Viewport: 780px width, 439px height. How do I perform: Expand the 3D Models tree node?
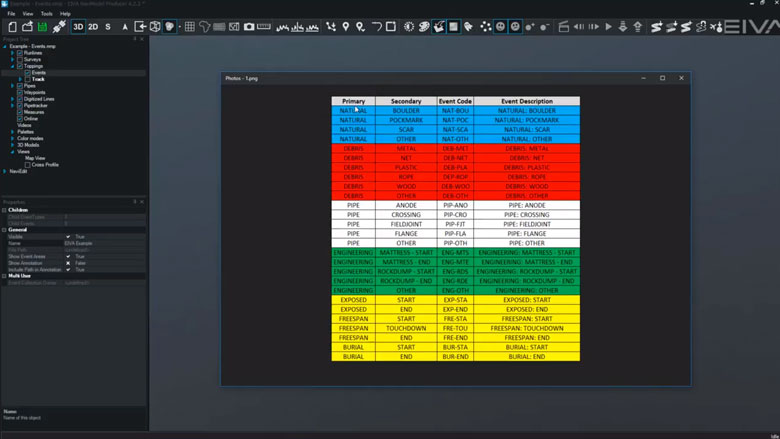[x=13, y=145]
